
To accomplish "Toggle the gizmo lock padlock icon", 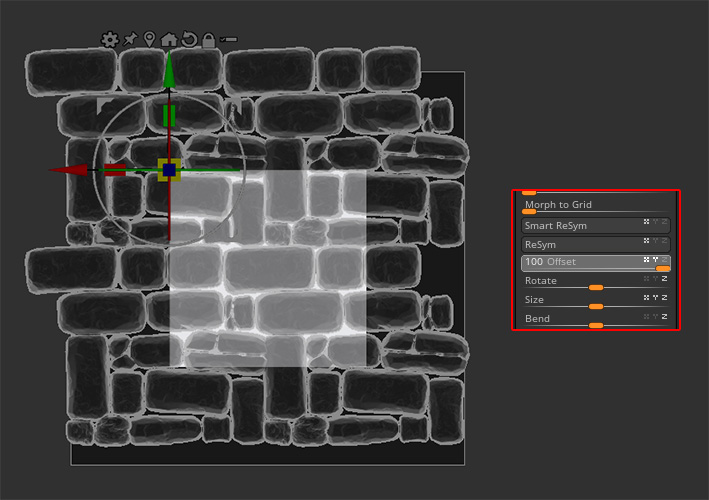I will pos(208,40).
